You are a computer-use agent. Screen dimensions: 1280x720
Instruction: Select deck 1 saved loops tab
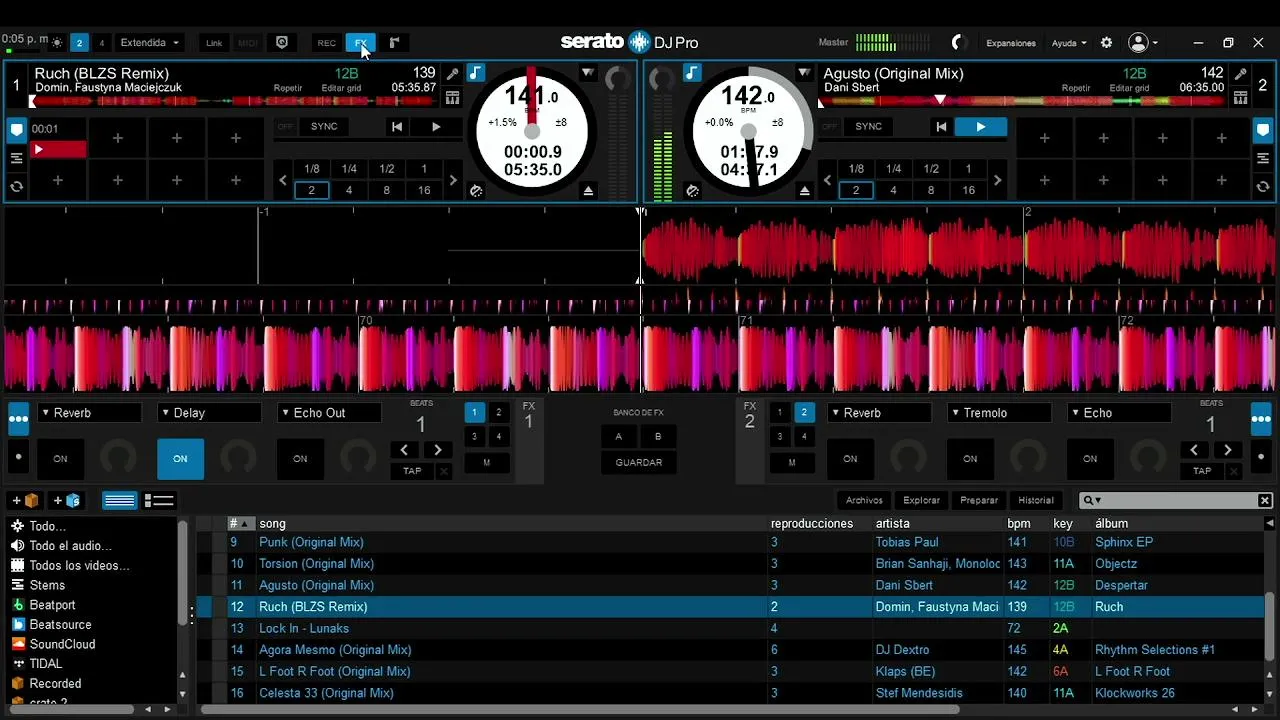[16, 158]
